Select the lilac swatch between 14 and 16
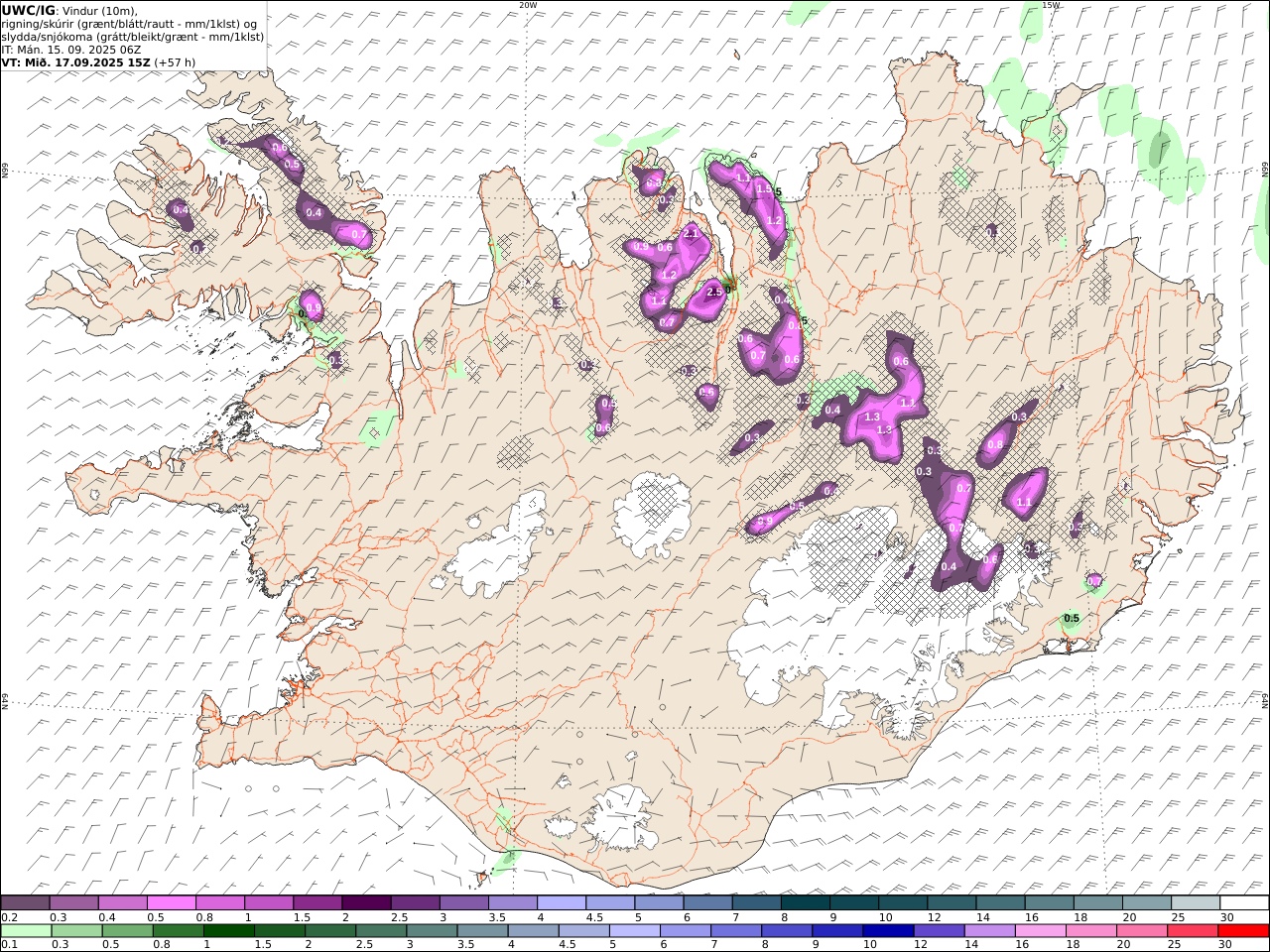 pos(989,930)
